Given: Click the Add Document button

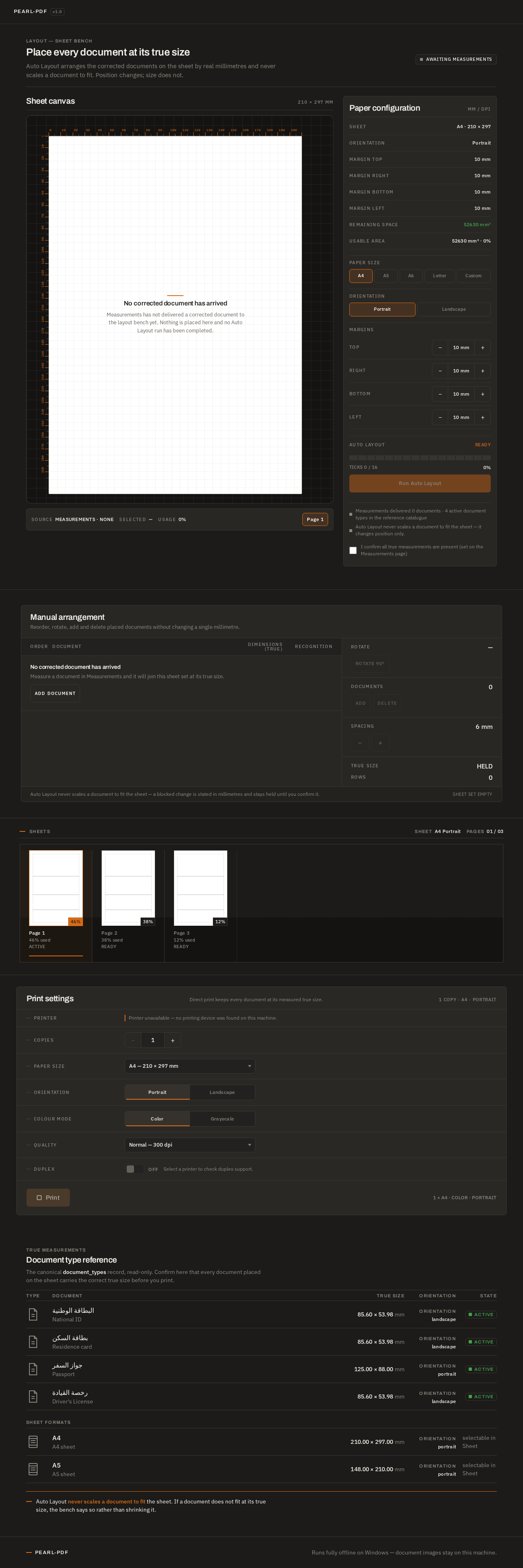Looking at the screenshot, I should point(56,693).
